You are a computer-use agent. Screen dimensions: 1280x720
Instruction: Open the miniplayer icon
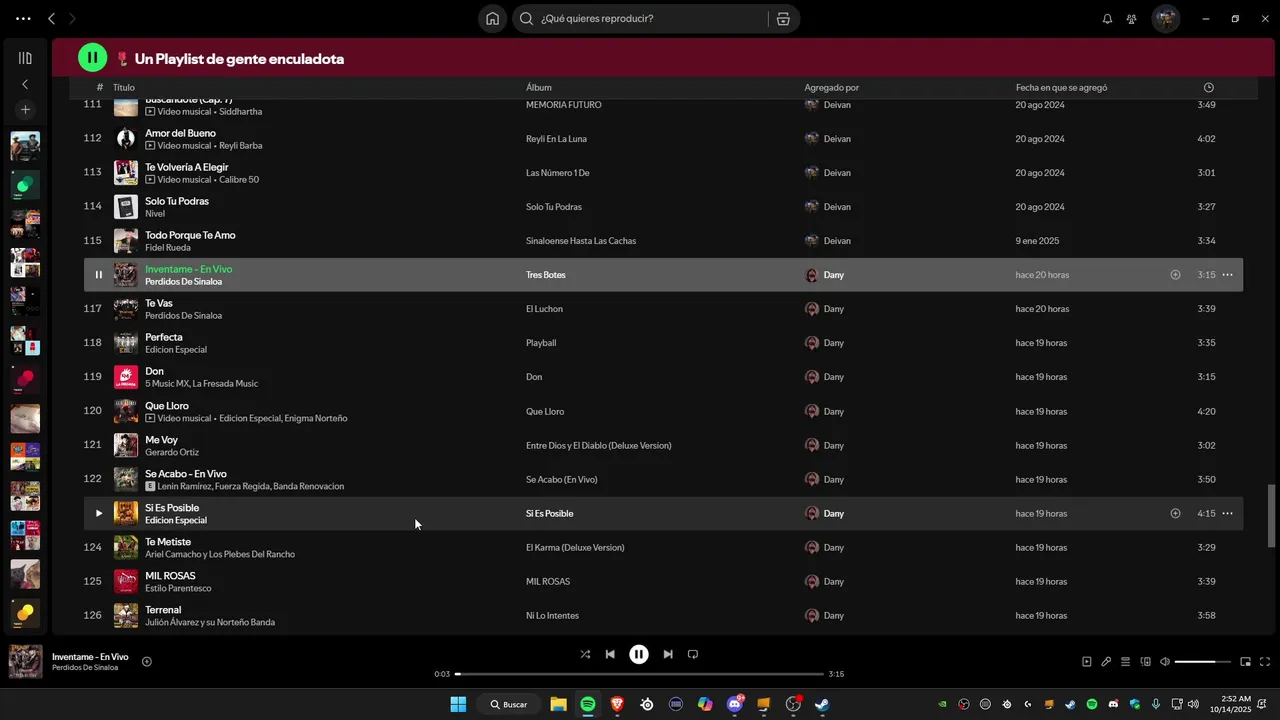(1245, 661)
